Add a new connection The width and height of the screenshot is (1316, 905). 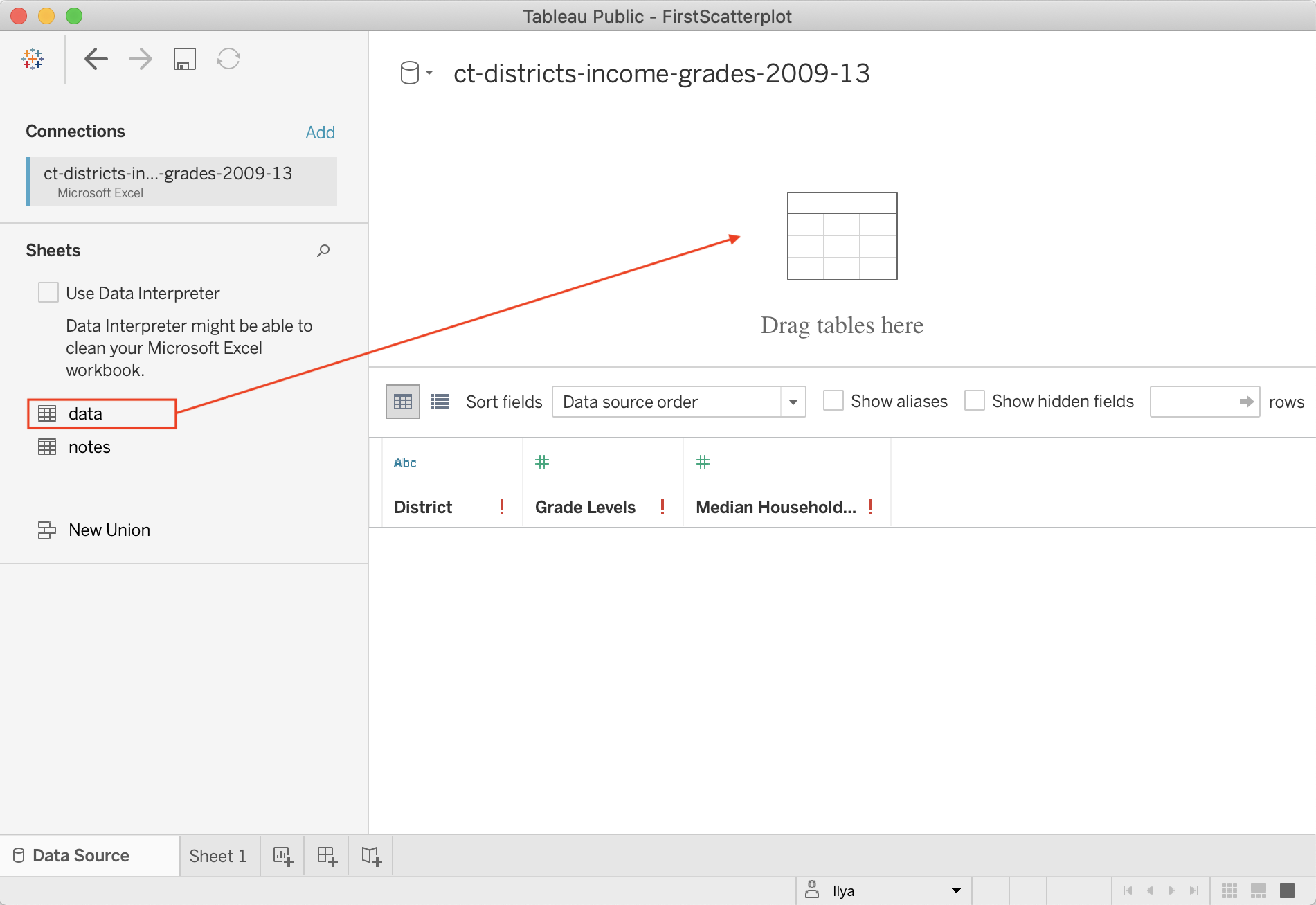(x=321, y=132)
